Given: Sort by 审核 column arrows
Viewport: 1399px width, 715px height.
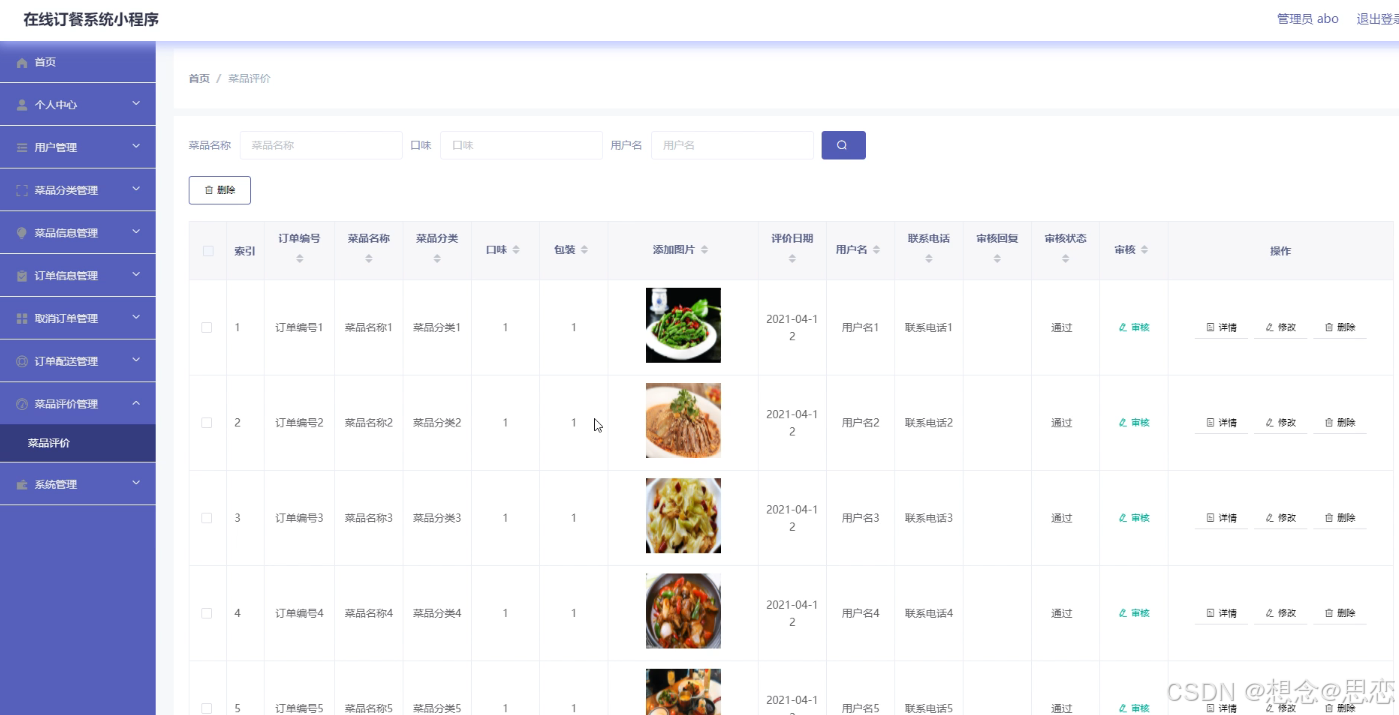Looking at the screenshot, I should click(x=1144, y=250).
